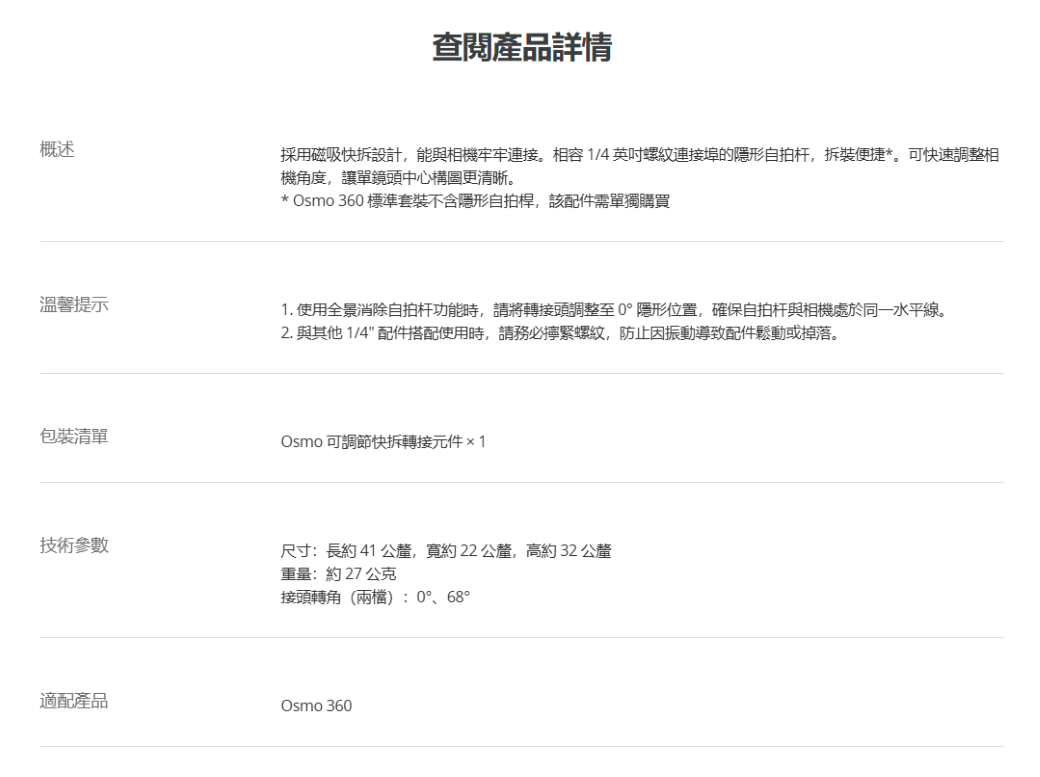Image resolution: width=1040 pixels, height=777 pixels.
Task: Click the 查閱產品詳情 page heading
Action: pyautogui.click(x=520, y=50)
